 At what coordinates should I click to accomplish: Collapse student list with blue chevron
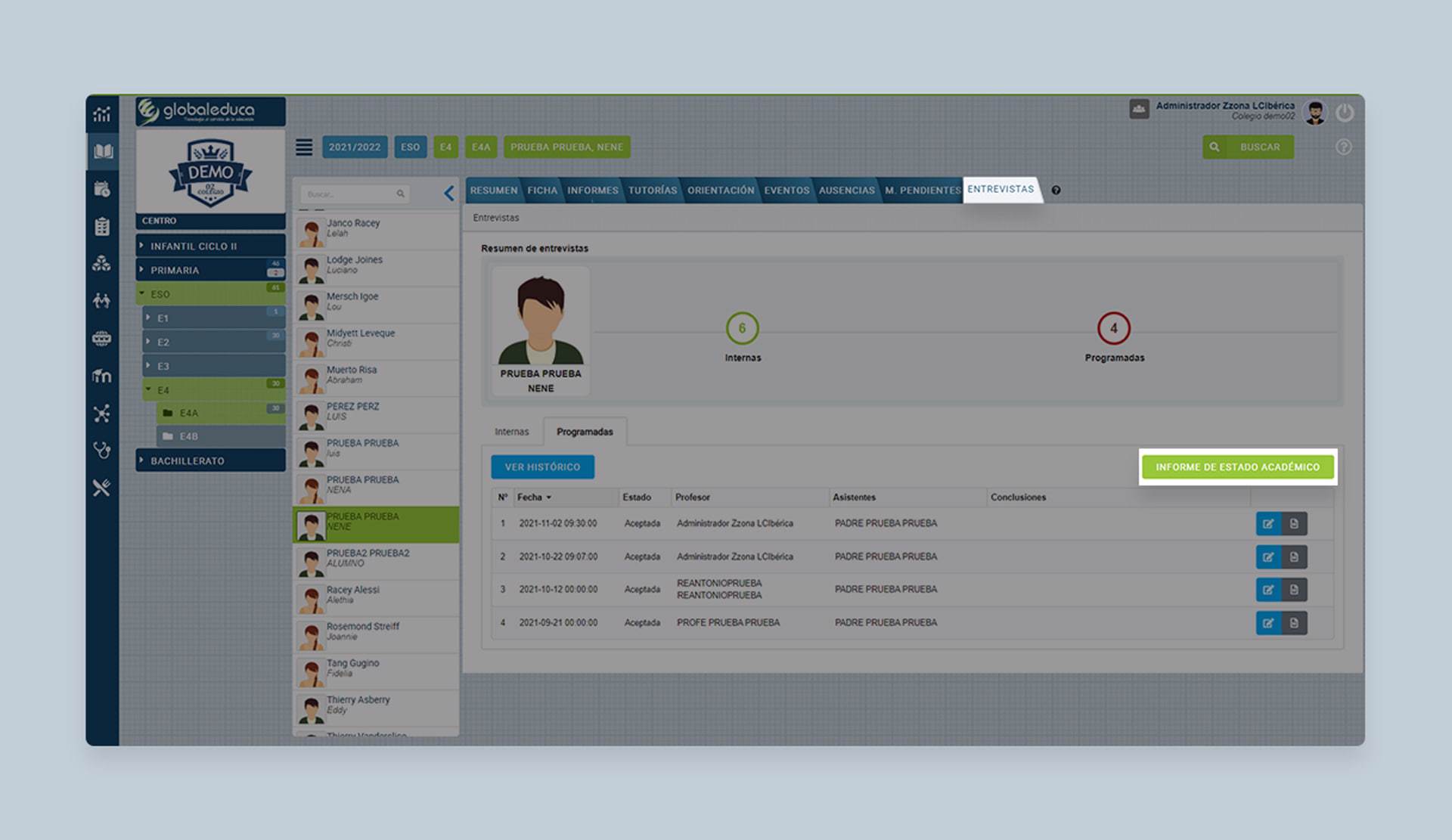(x=449, y=194)
